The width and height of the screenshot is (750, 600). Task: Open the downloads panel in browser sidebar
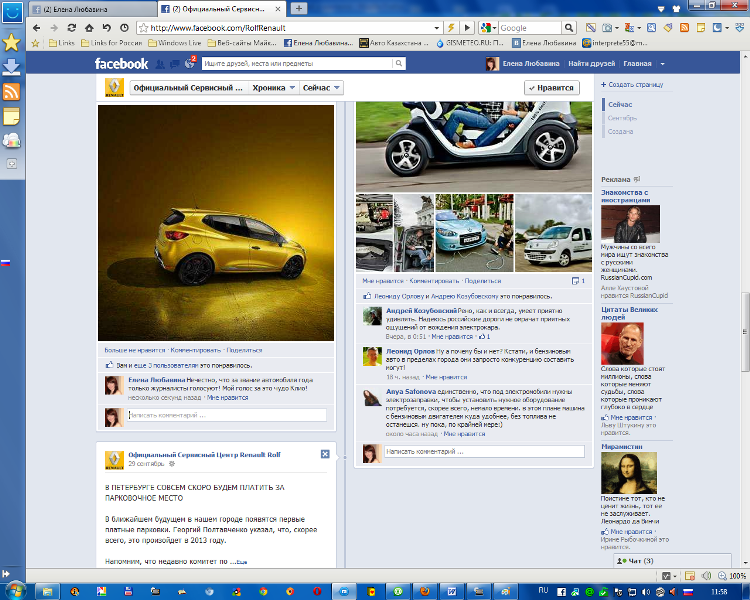pos(11,67)
